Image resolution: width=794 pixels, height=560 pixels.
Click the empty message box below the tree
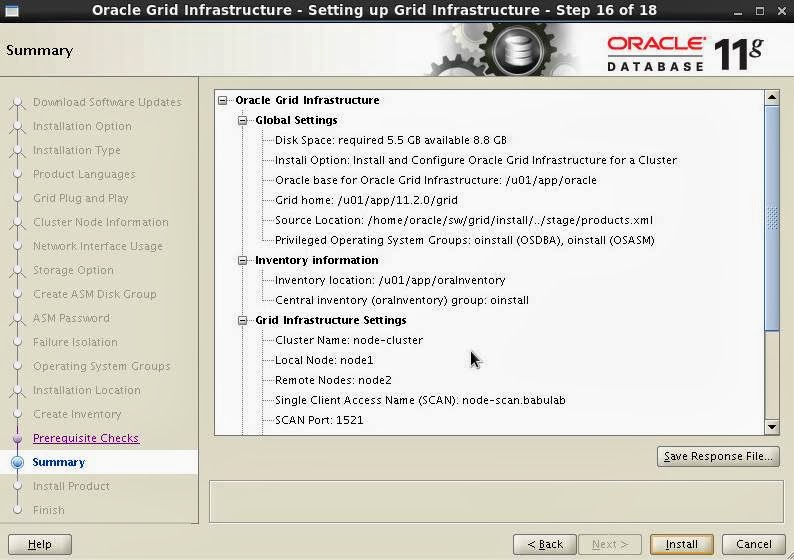pyautogui.click(x=496, y=502)
